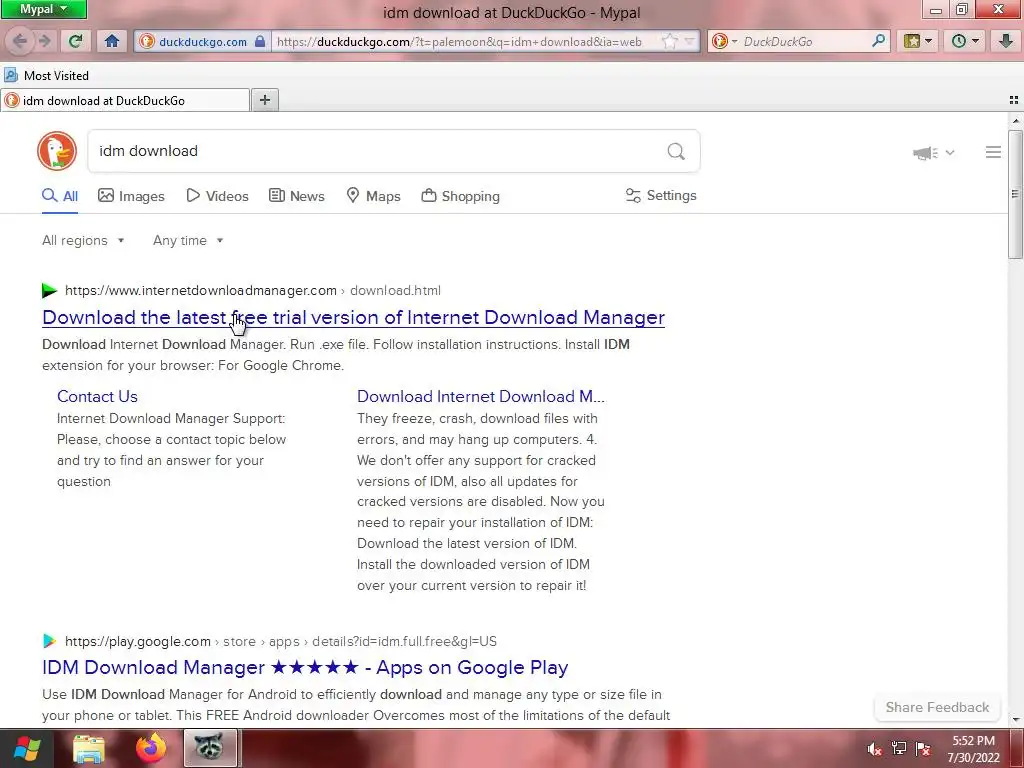Click the search magnifier in DuckDuckGo box
This screenshot has width=1024, height=768.
pyautogui.click(x=676, y=152)
